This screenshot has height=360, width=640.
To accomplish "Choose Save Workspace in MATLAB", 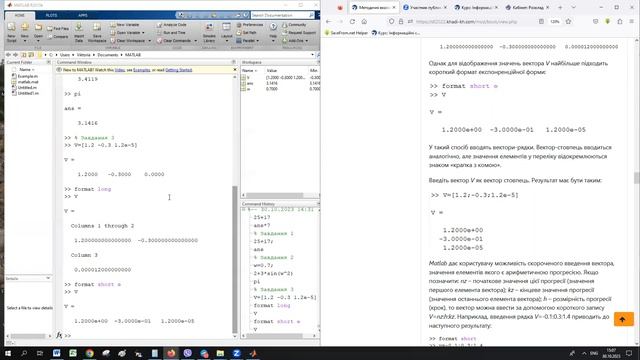I will pos(97,33).
